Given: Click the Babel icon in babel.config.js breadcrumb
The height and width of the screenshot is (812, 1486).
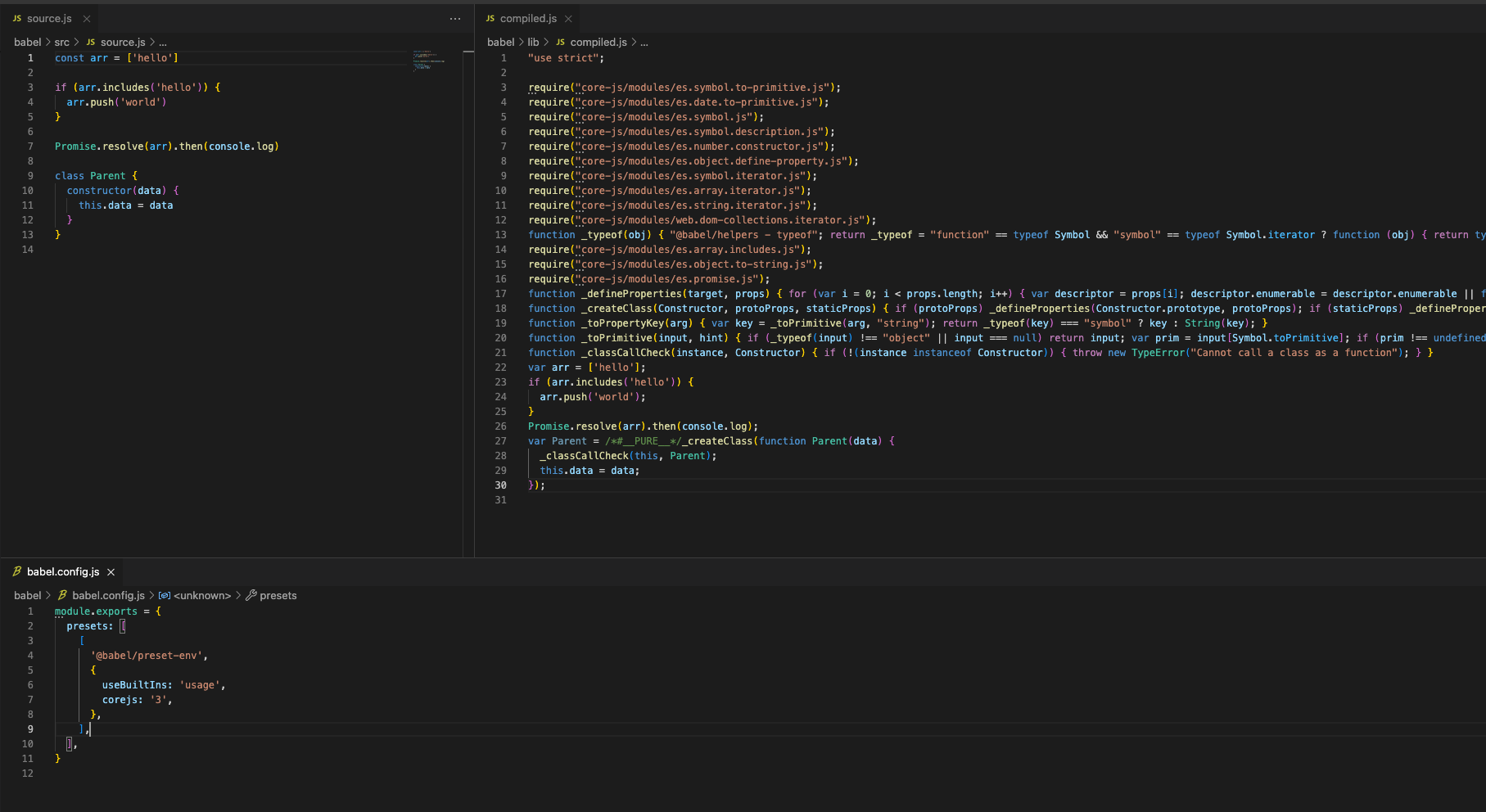Looking at the screenshot, I should [62, 595].
